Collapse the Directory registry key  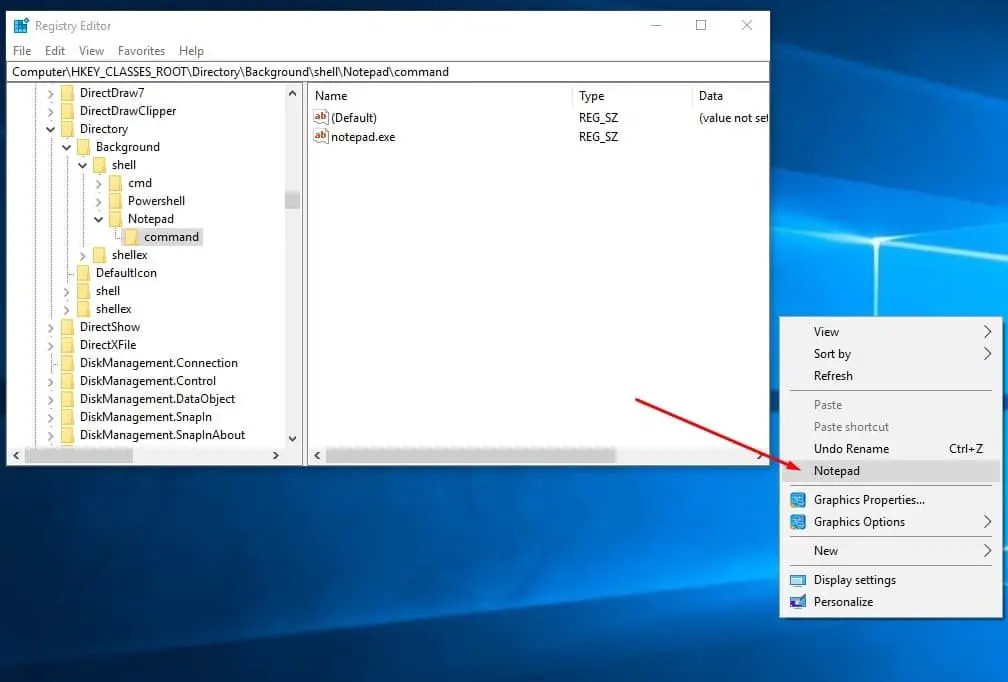tap(50, 128)
